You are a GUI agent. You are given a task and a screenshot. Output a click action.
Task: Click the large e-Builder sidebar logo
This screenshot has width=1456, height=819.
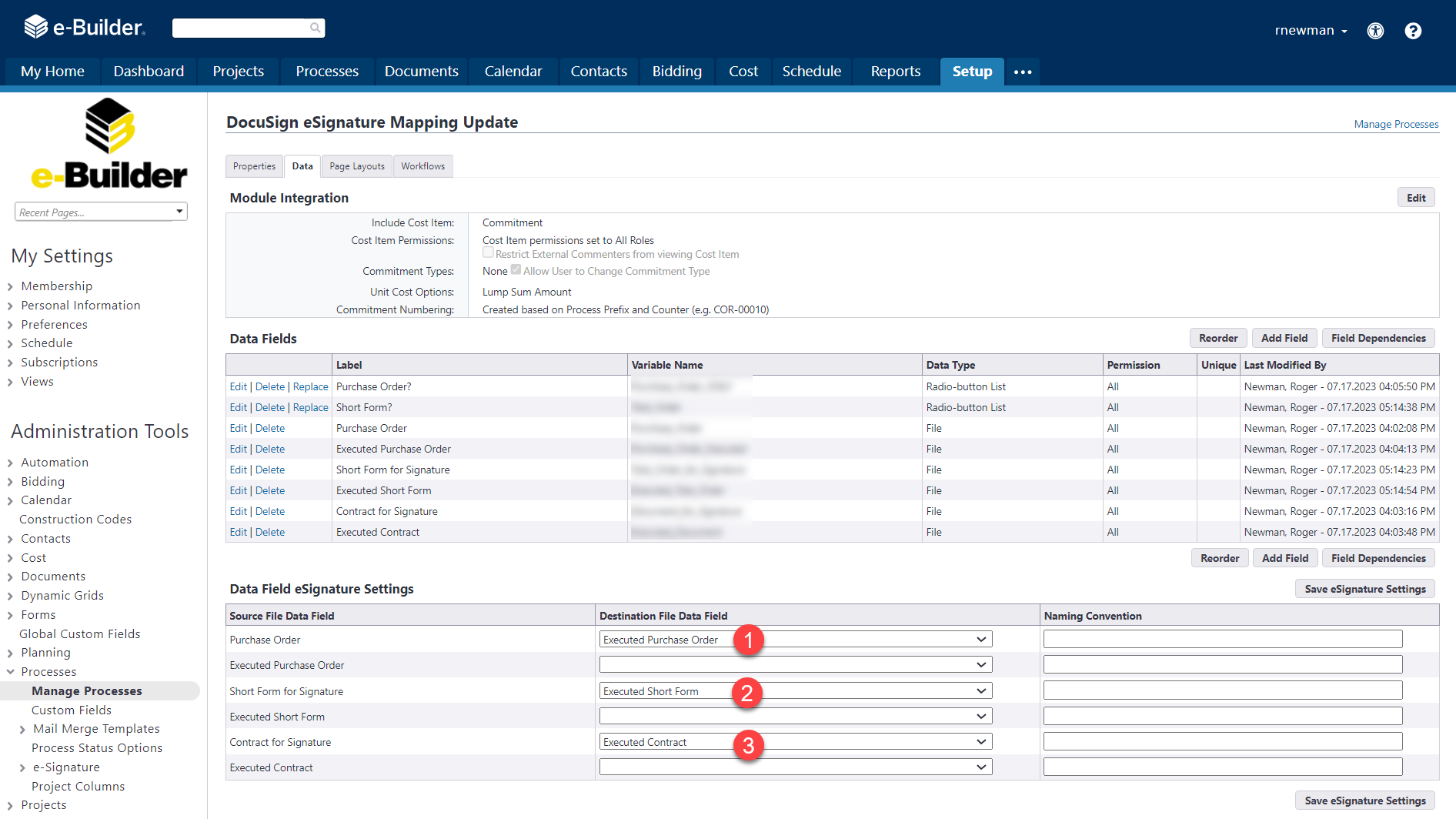(109, 144)
